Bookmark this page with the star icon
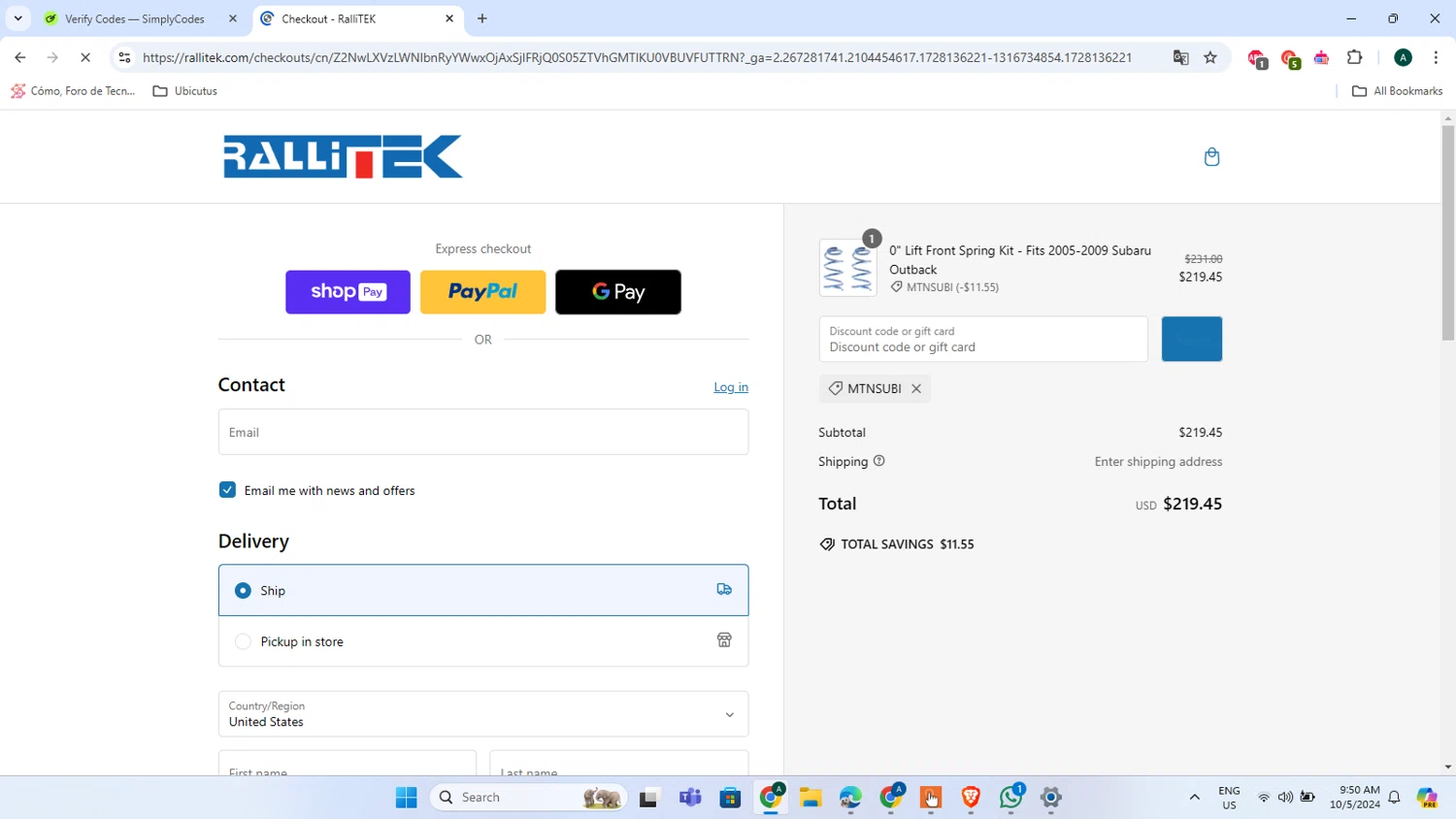The width and height of the screenshot is (1456, 819). click(x=1210, y=57)
